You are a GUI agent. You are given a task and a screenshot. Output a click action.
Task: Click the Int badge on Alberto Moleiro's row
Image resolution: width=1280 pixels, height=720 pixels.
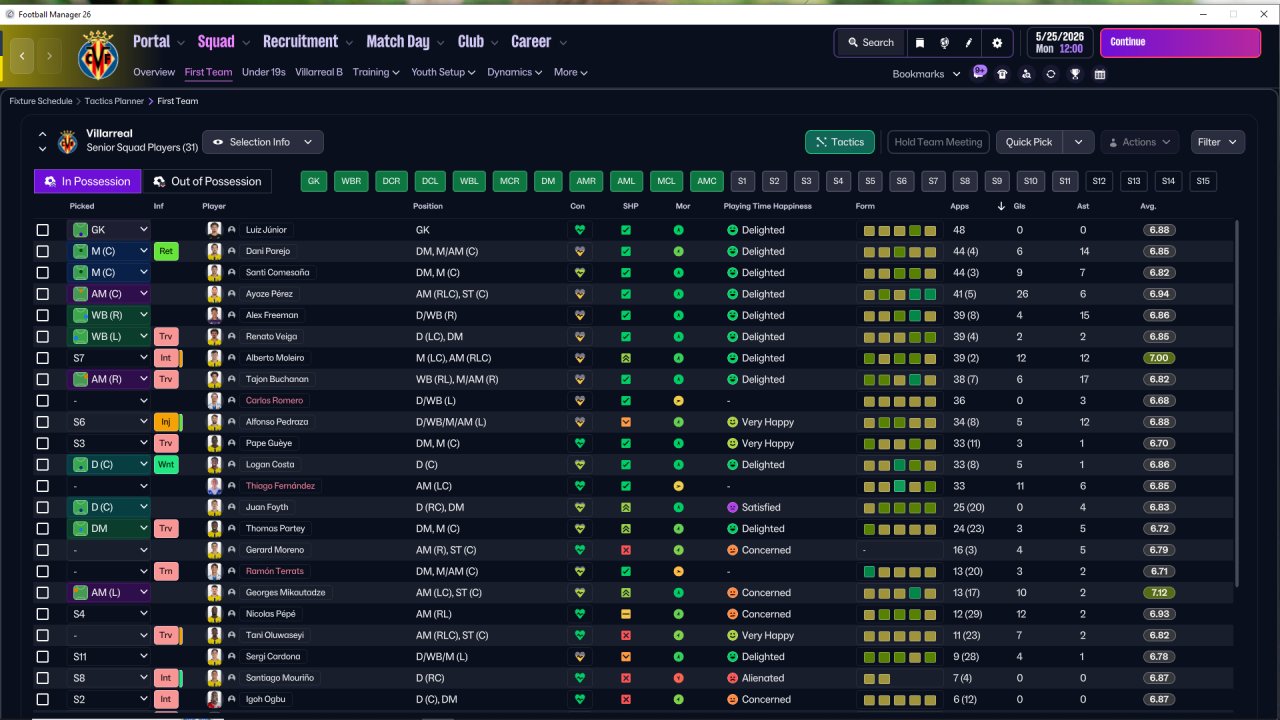tap(166, 358)
